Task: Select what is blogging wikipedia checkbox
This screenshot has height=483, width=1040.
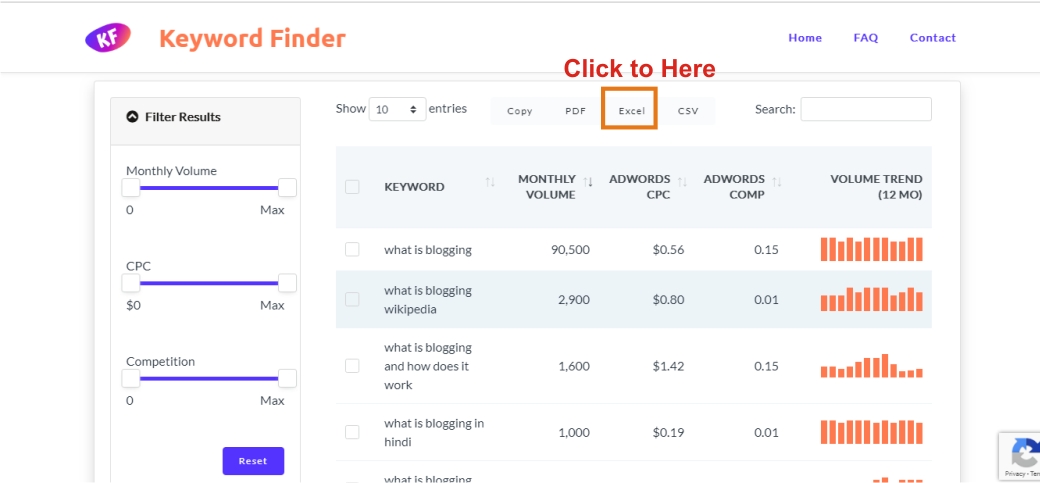Action: [x=352, y=299]
